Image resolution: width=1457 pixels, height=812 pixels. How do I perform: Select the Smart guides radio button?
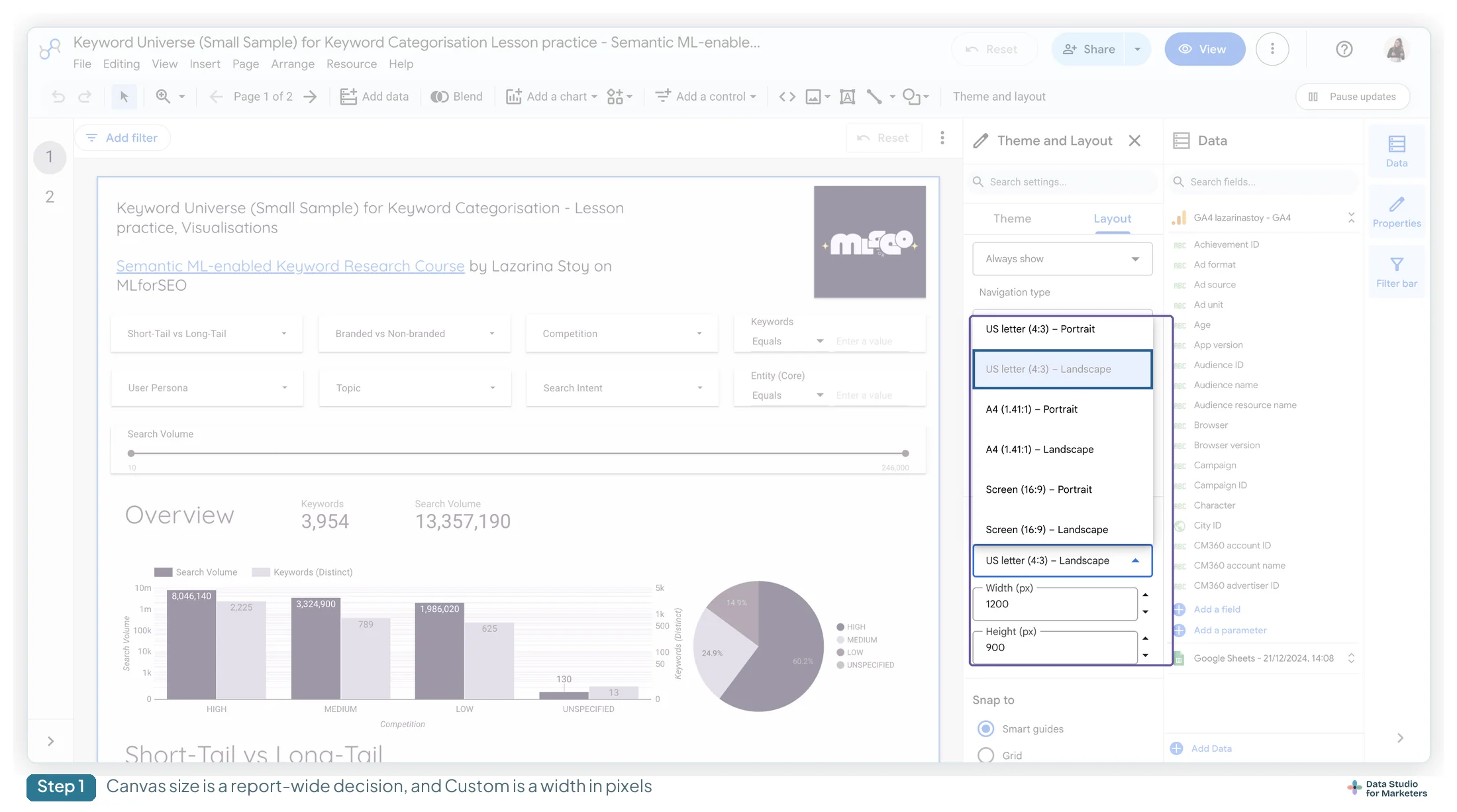point(986,729)
